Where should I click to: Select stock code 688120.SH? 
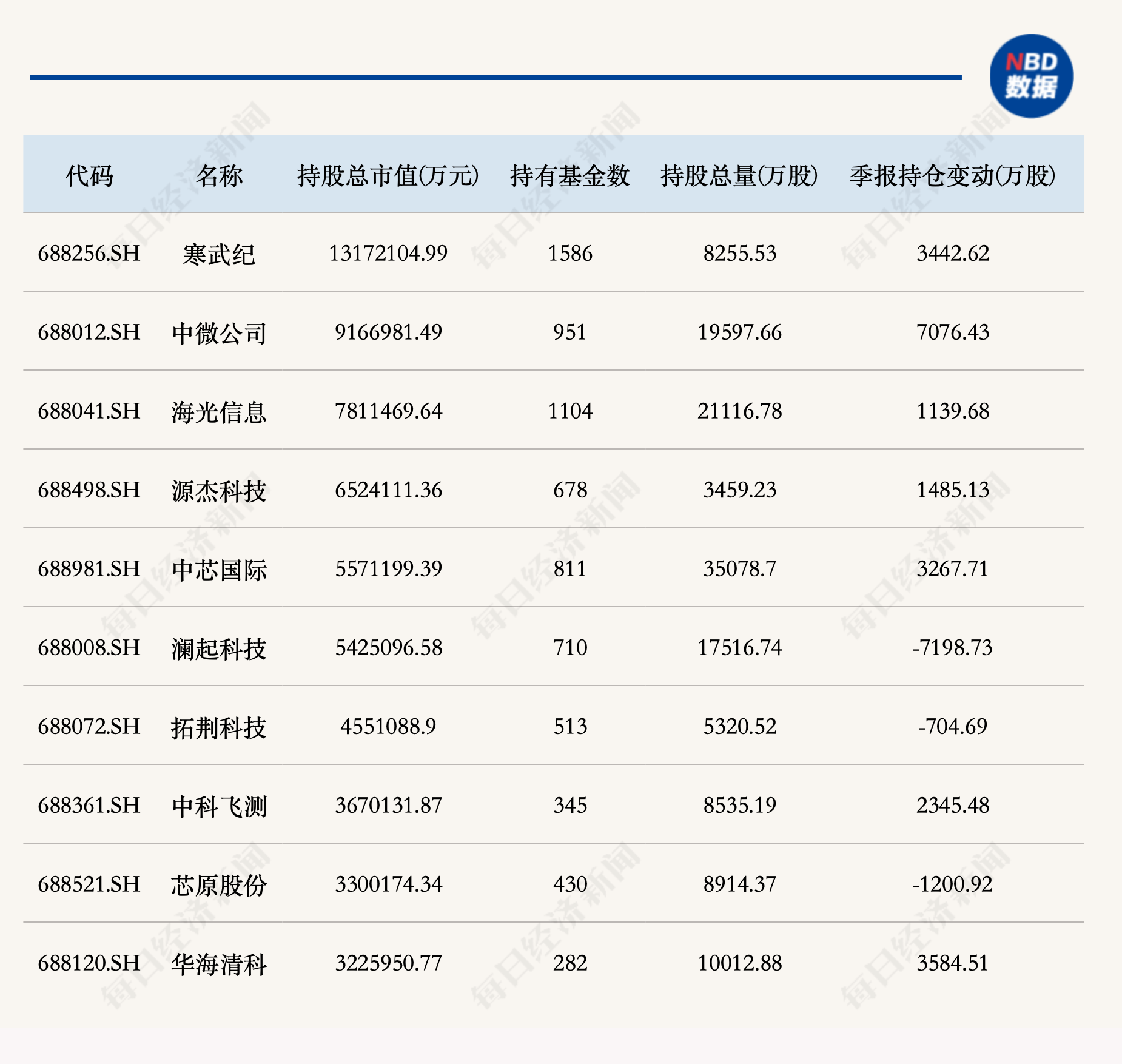coord(89,963)
